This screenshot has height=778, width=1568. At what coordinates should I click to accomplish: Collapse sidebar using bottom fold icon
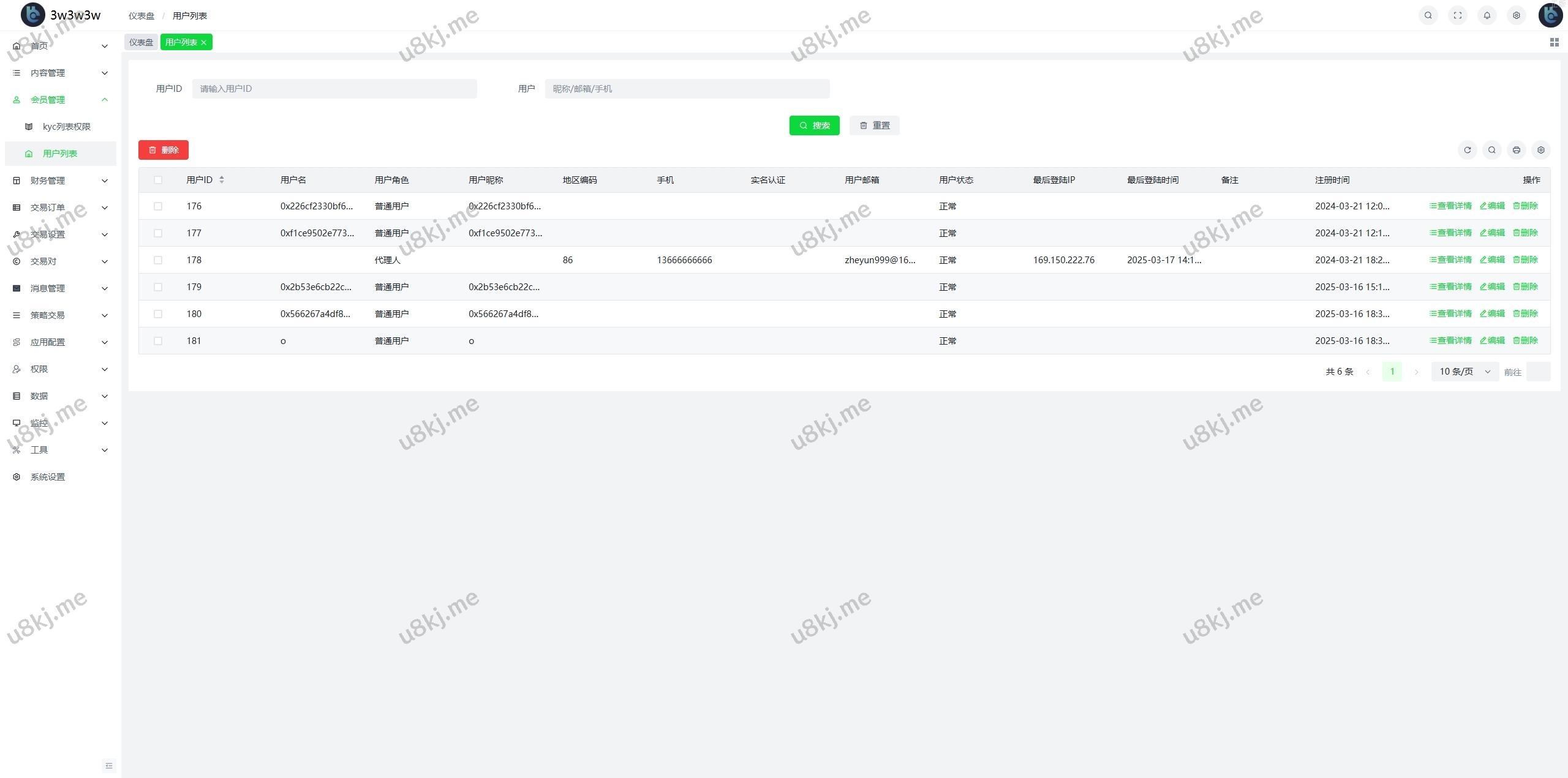(x=109, y=765)
